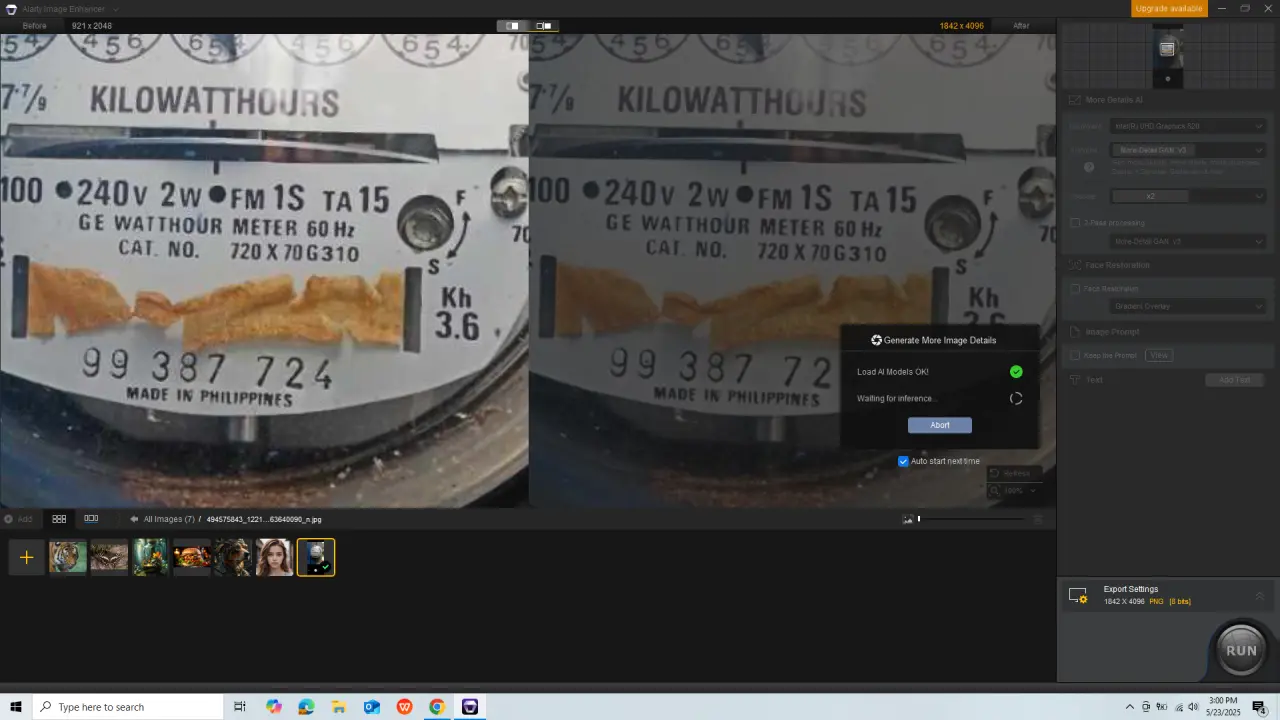The image size is (1280, 720).
Task: Enable Keep the Prompt checkbox
Action: pos(1076,355)
